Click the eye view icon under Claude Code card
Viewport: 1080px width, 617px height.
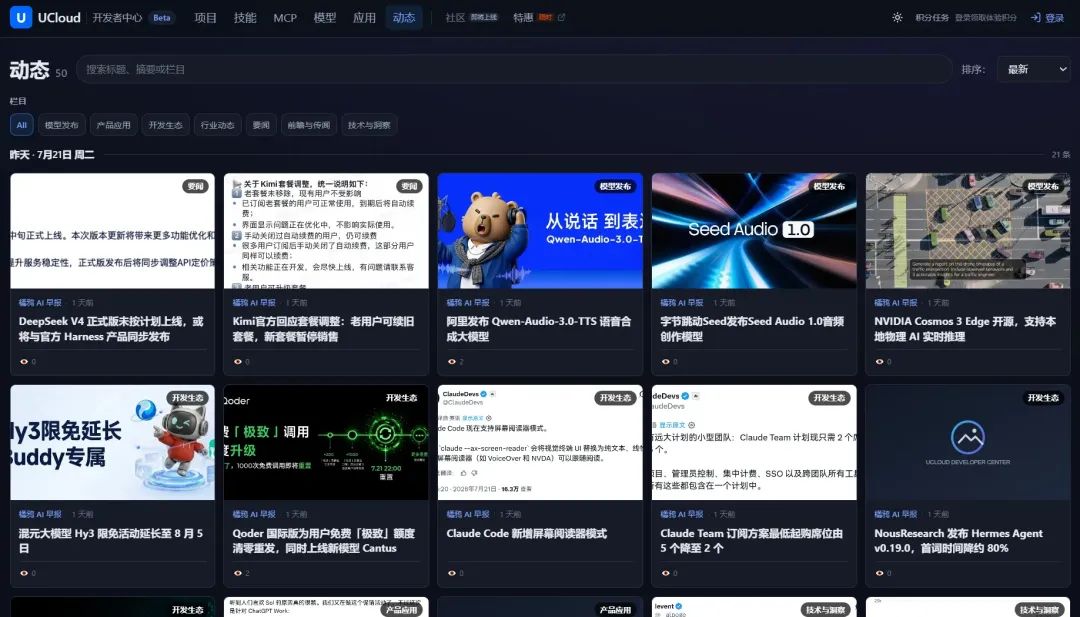click(452, 573)
